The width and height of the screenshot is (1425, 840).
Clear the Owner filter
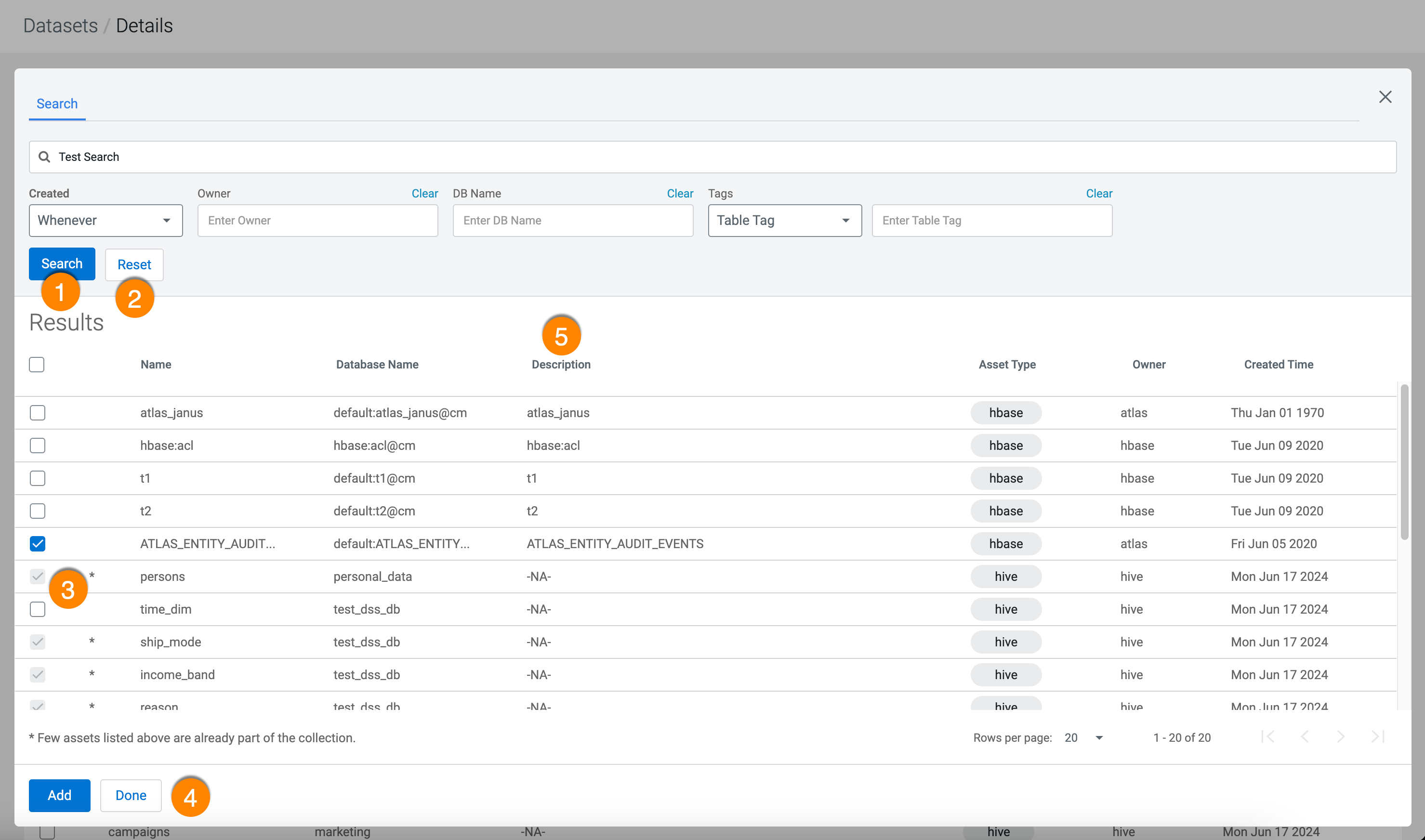coord(424,194)
